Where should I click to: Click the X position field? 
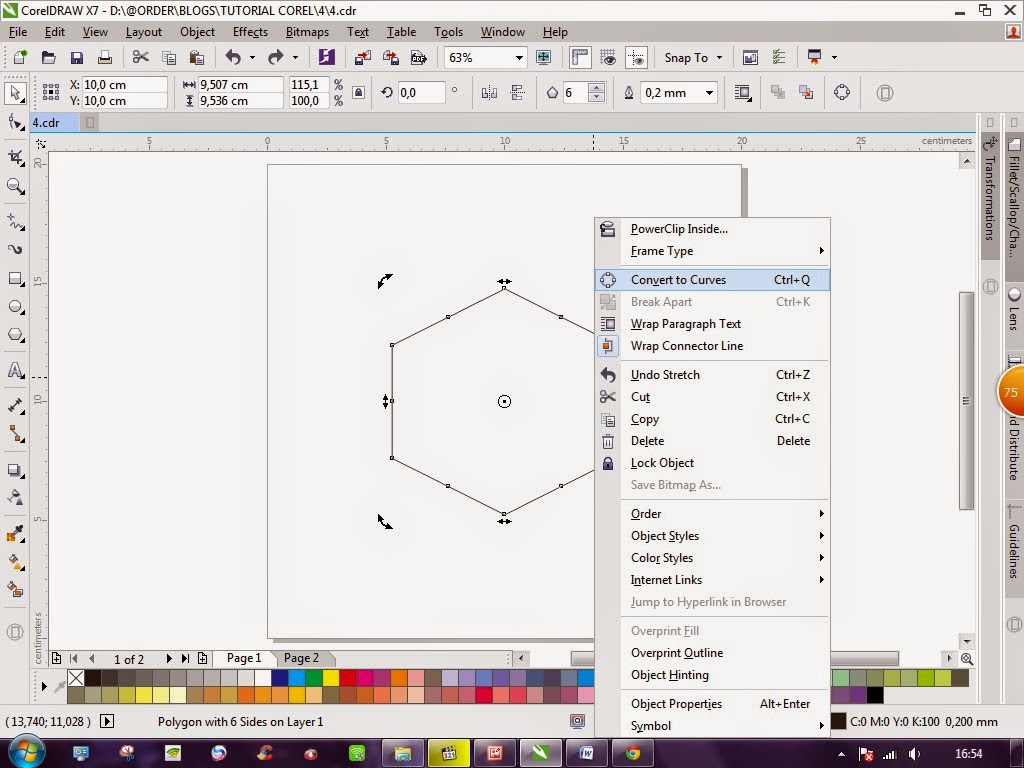click(124, 85)
